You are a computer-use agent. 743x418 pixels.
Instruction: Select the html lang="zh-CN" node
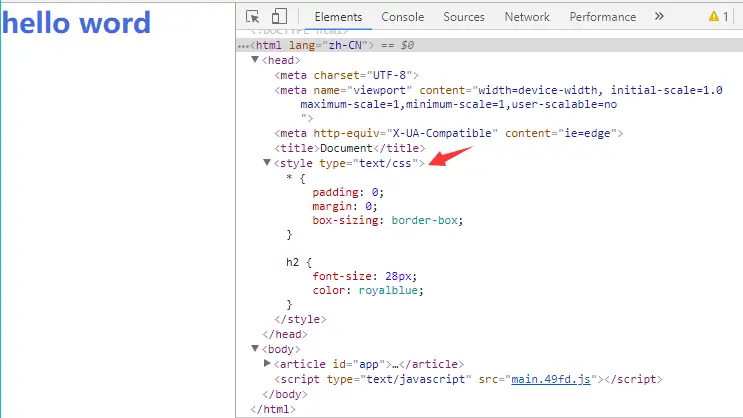pyautogui.click(x=312, y=45)
